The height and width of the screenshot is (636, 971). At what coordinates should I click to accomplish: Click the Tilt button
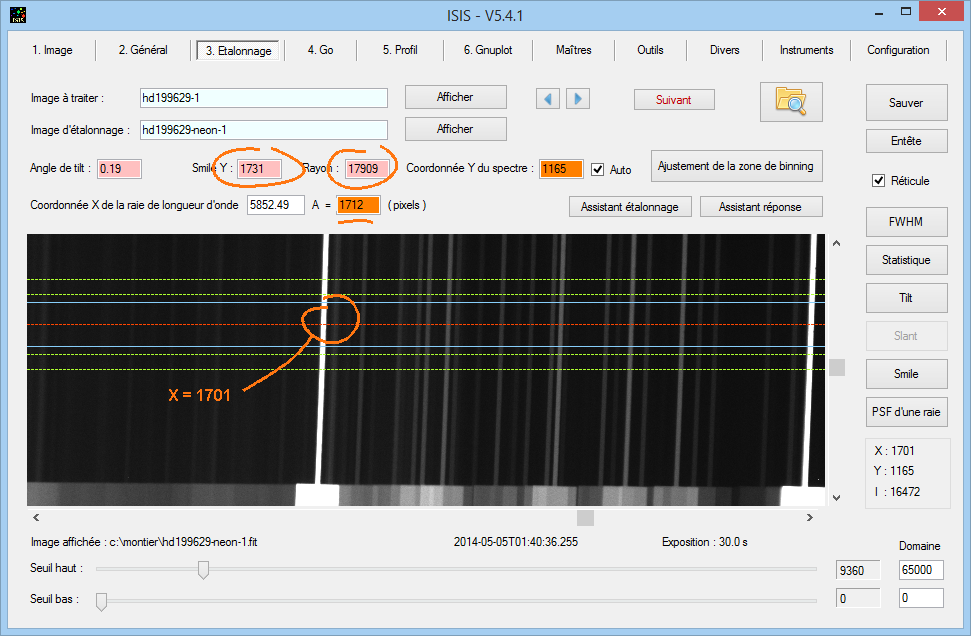click(907, 298)
